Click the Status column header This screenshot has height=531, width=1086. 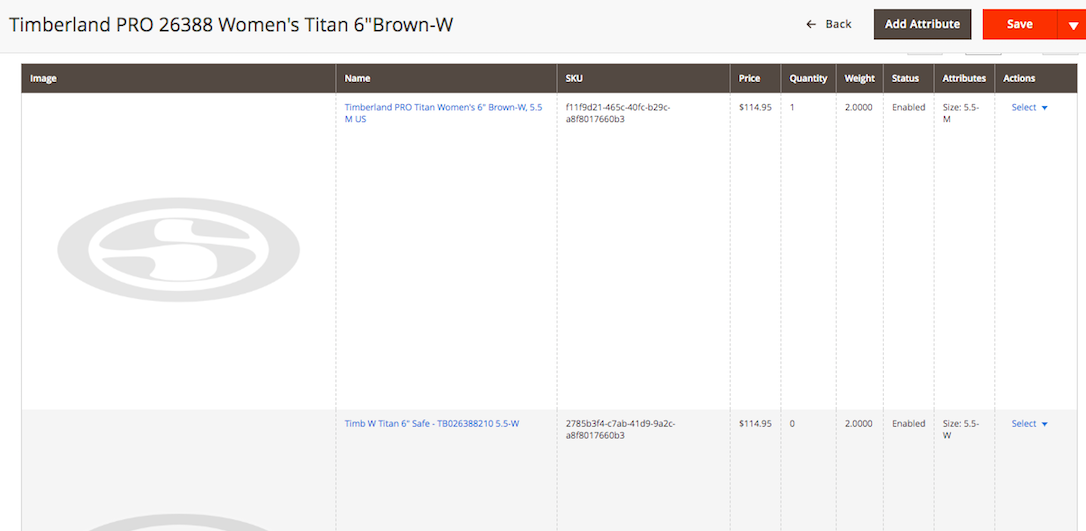pos(908,78)
